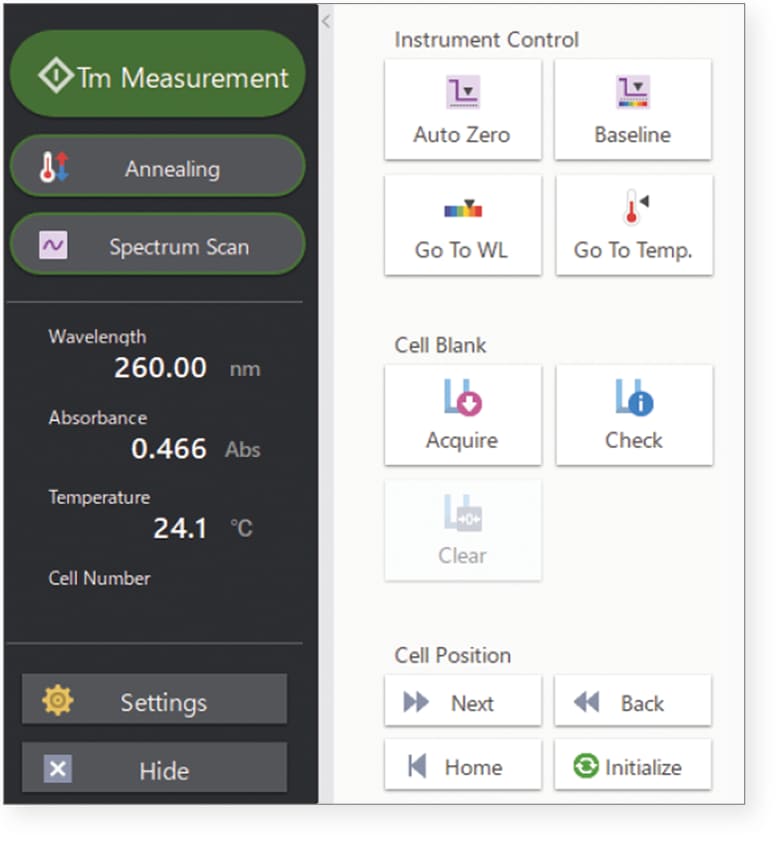This screenshot has width=780, height=842.
Task: Click the Wavelength label
Action: (x=97, y=337)
